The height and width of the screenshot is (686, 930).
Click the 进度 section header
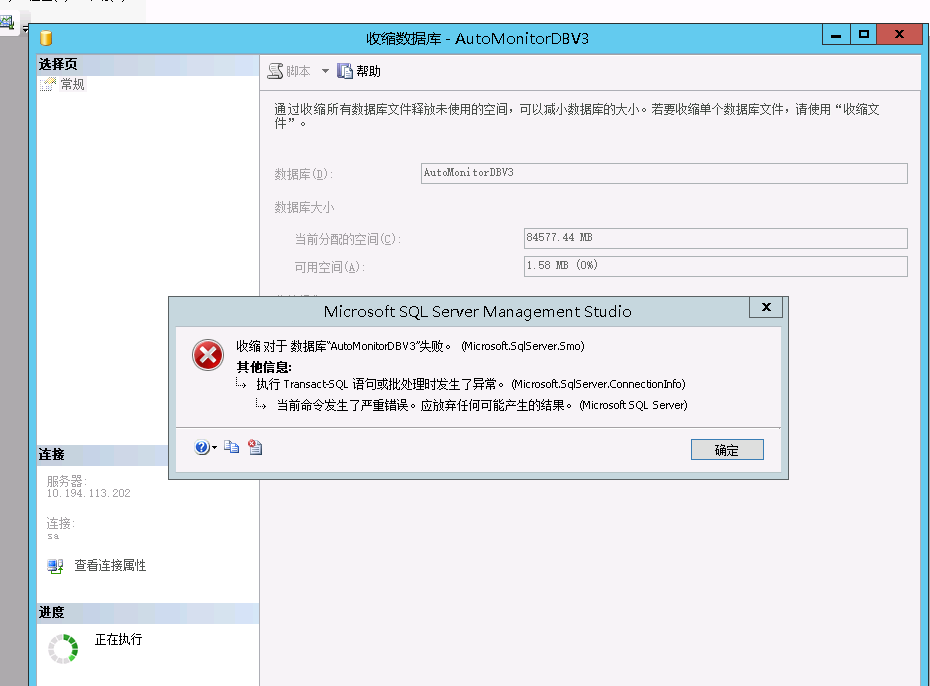[148, 612]
